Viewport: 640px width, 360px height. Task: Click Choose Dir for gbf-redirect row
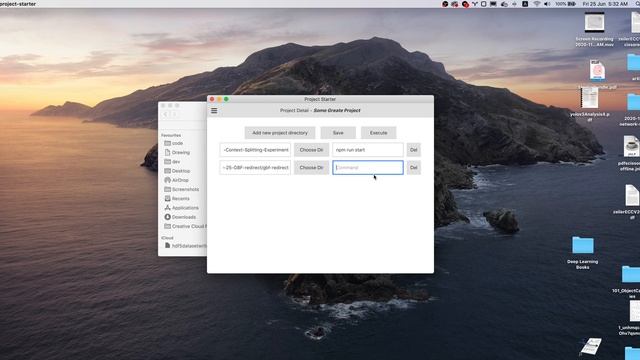311,167
